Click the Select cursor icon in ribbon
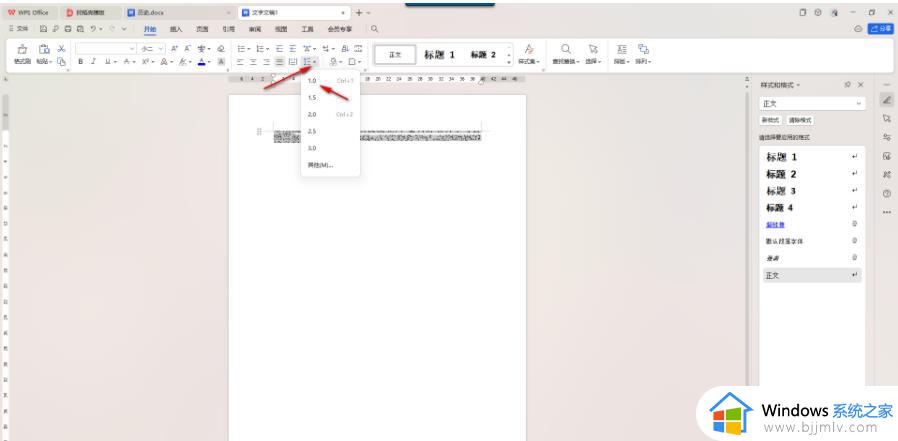 click(x=593, y=49)
